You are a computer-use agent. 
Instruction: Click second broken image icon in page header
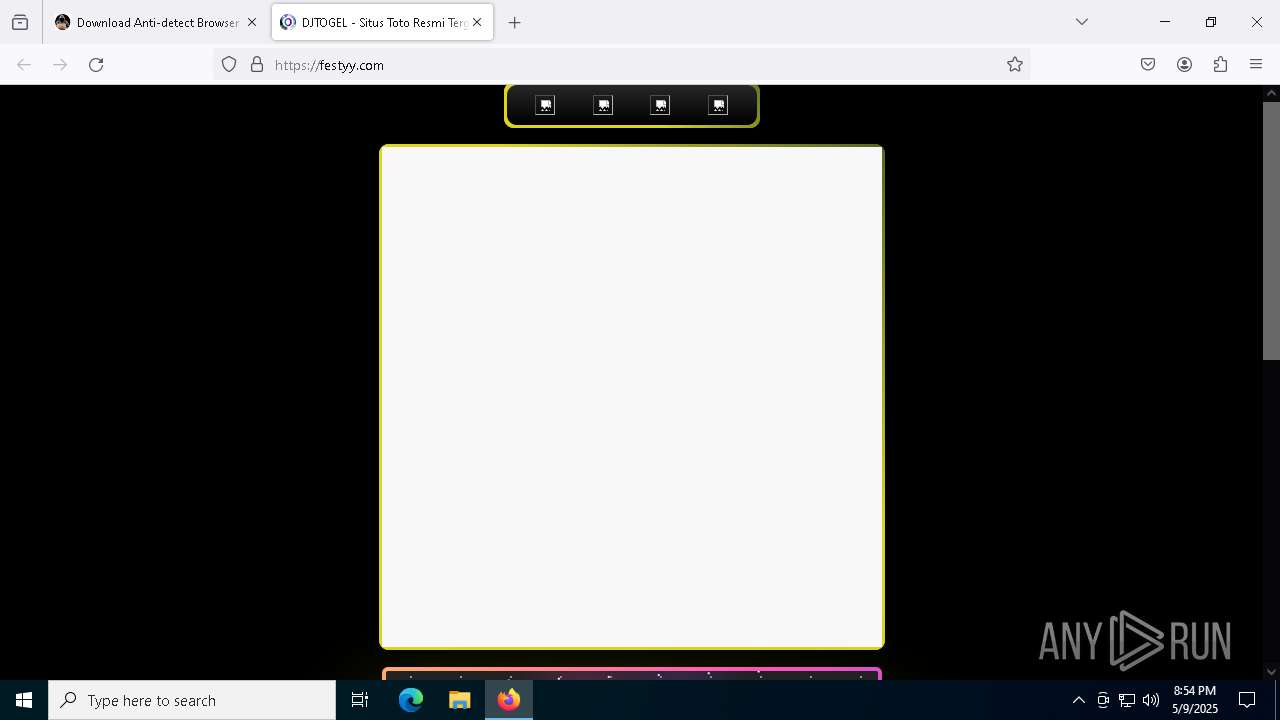click(x=603, y=105)
